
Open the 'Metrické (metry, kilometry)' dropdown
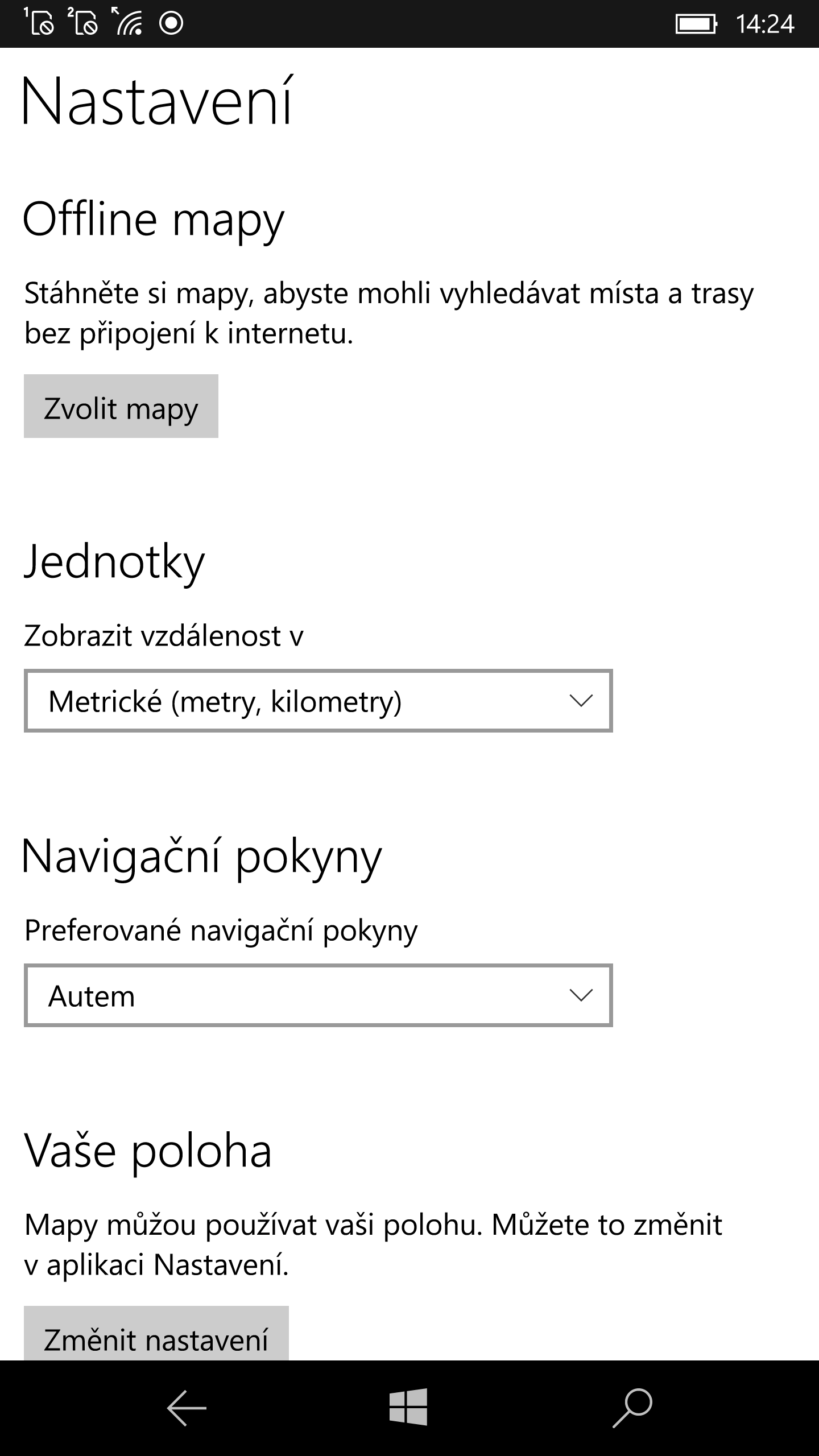click(x=317, y=701)
